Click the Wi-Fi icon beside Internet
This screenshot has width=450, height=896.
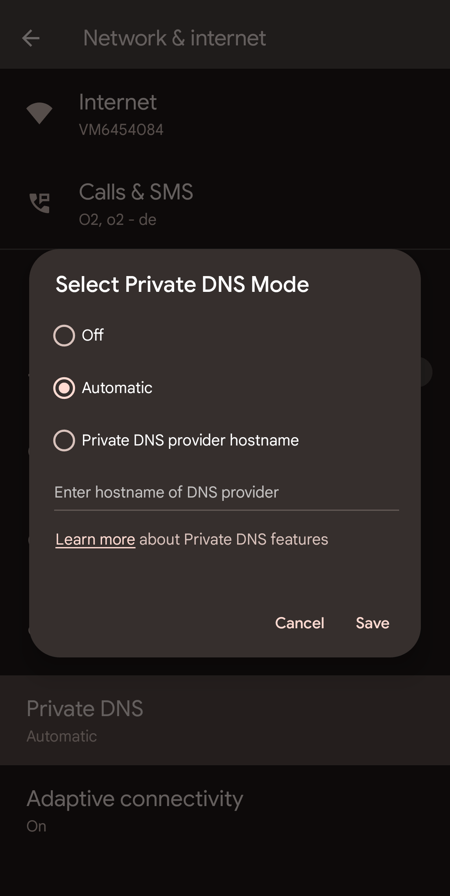click(x=39, y=113)
